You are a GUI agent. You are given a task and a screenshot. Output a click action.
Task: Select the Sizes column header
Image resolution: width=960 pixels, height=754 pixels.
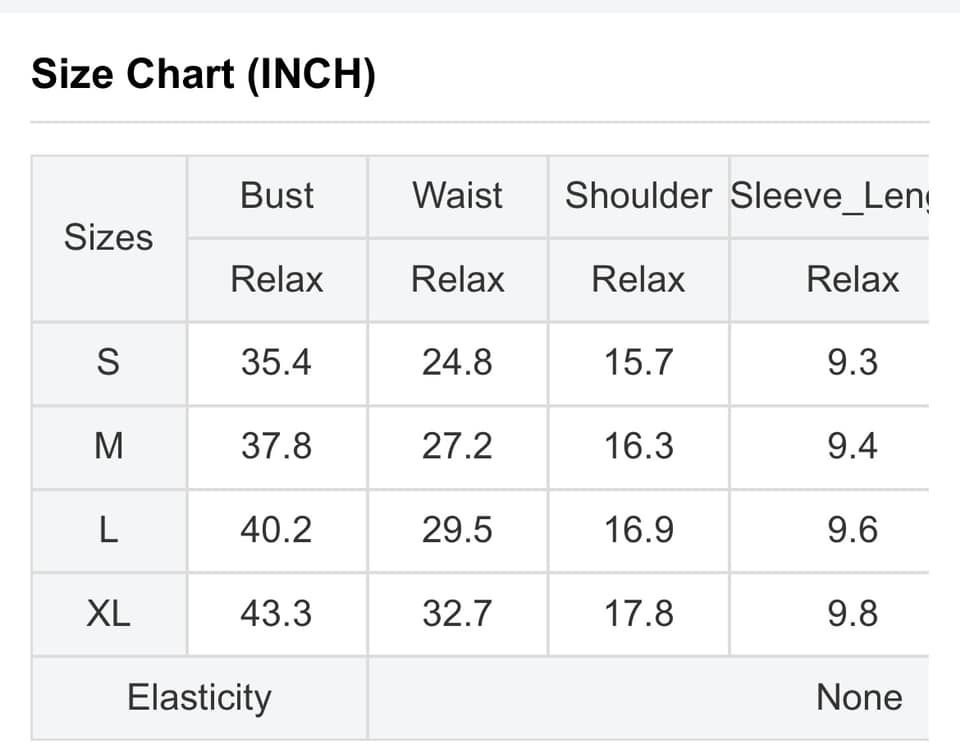[108, 238]
